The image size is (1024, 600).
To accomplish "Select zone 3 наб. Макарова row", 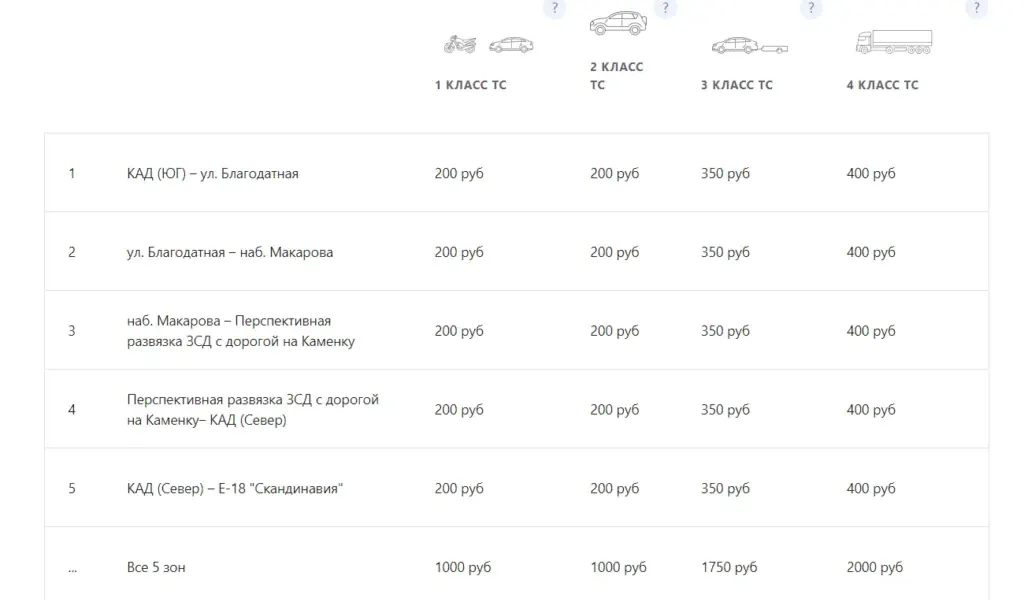I will point(517,330).
